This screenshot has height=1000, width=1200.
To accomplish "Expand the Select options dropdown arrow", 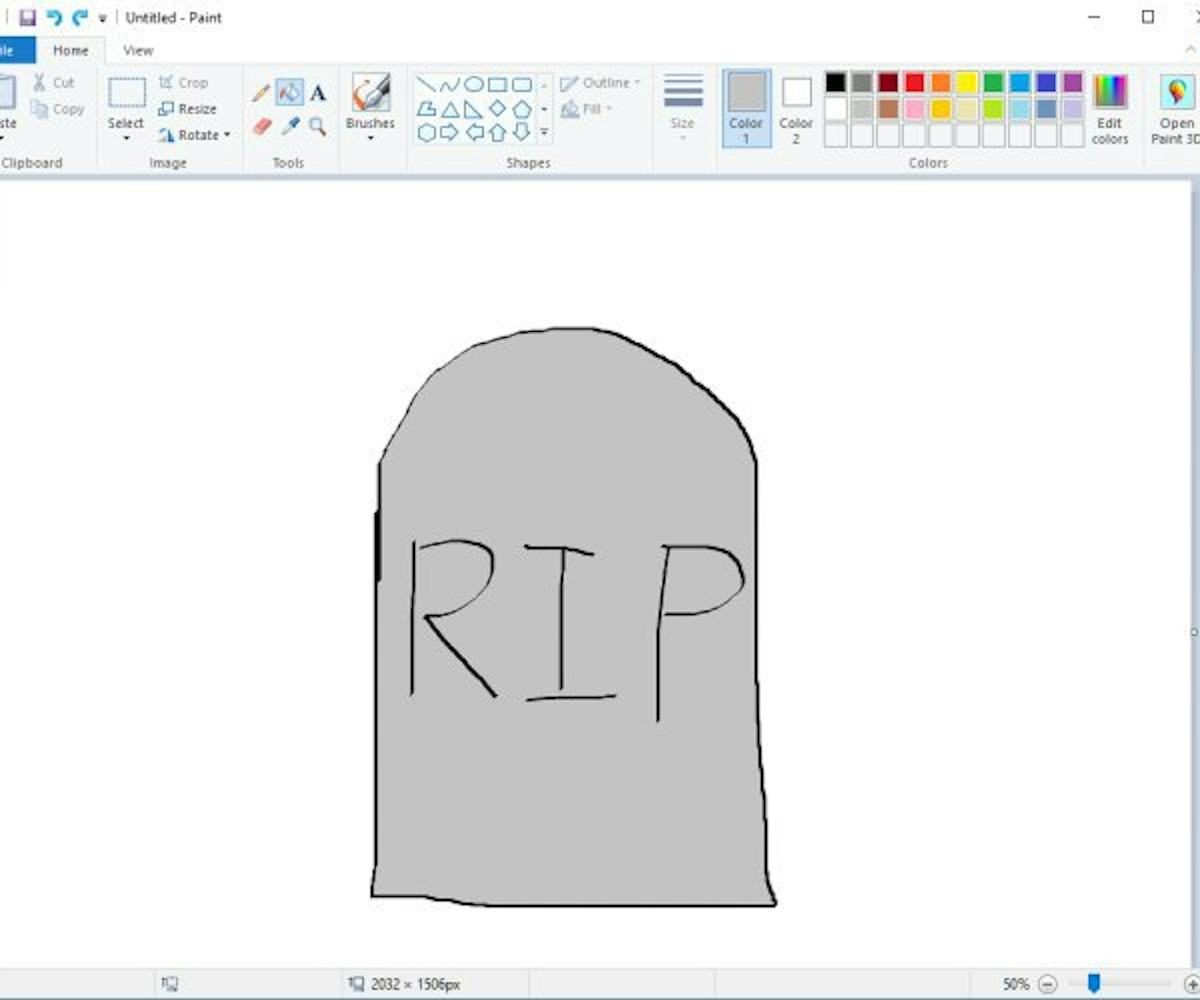I will coord(127,137).
